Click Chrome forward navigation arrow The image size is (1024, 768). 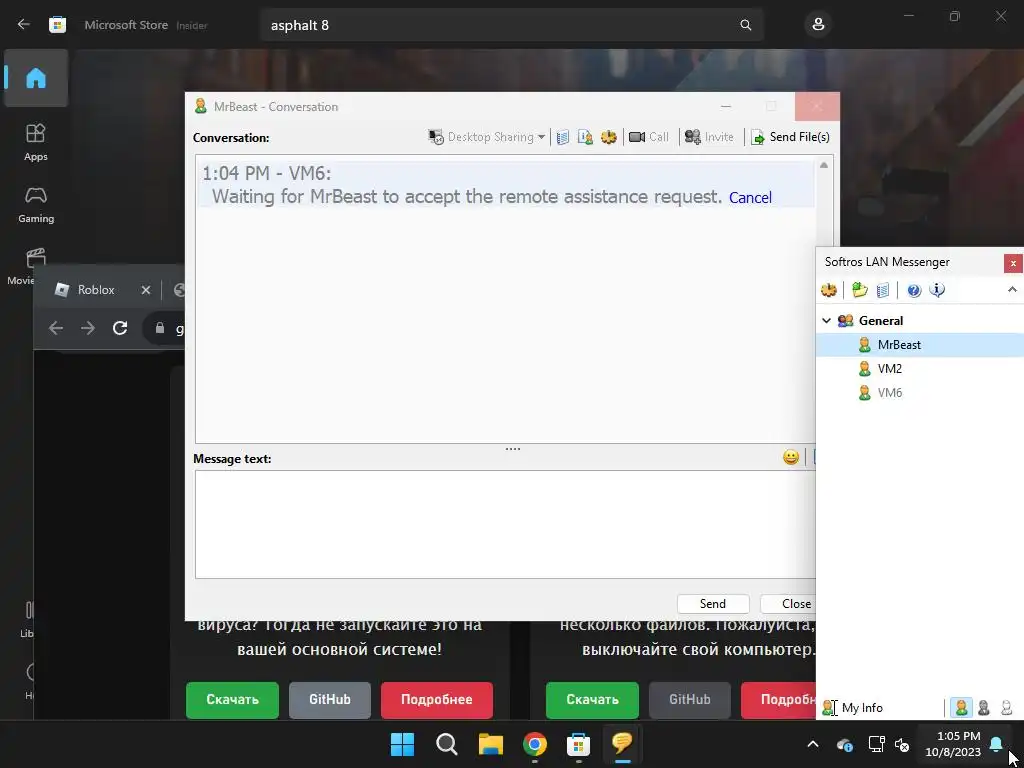click(88, 328)
